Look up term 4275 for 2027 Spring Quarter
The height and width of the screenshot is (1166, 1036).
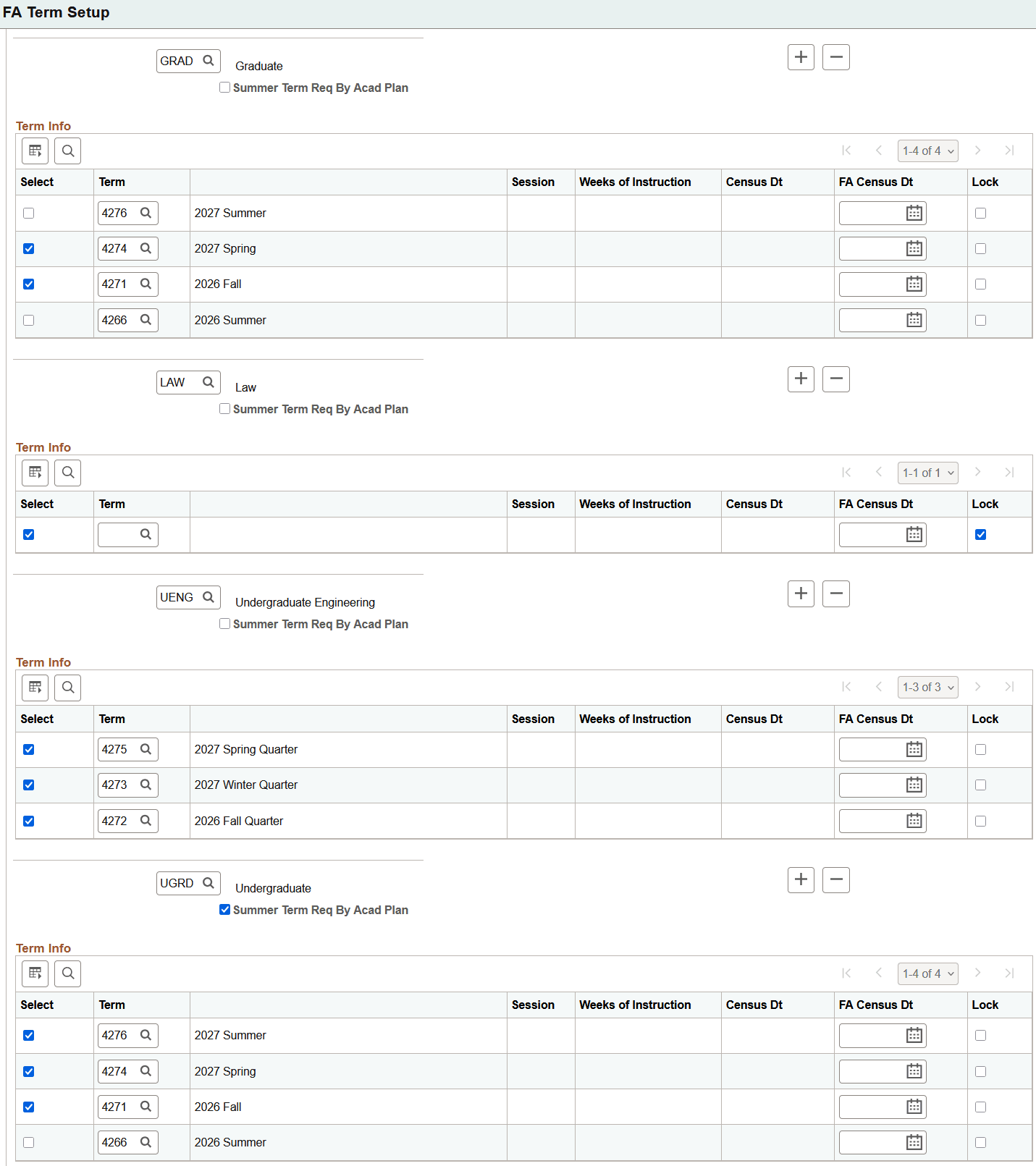tap(146, 749)
